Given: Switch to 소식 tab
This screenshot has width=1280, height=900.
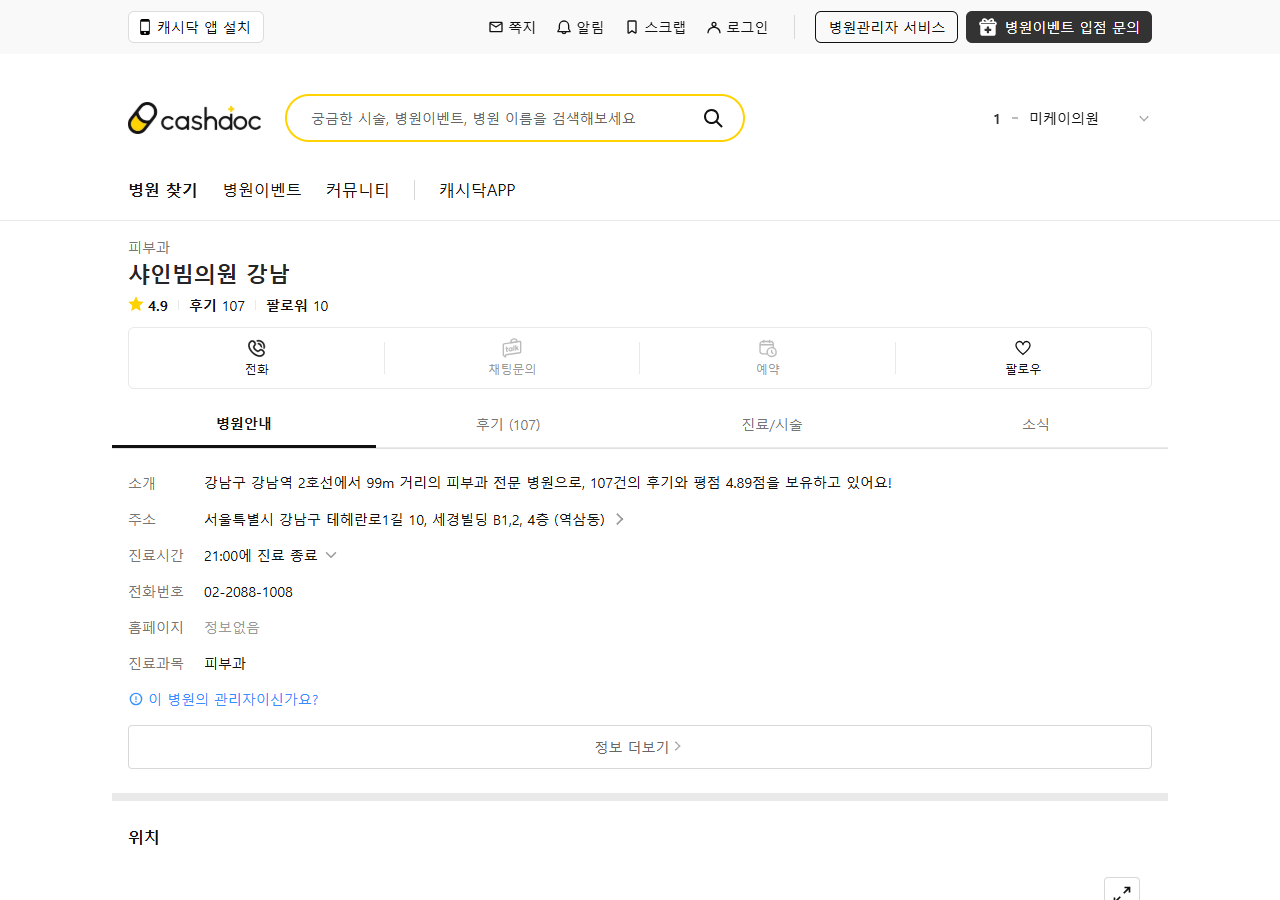Looking at the screenshot, I should point(1036,424).
